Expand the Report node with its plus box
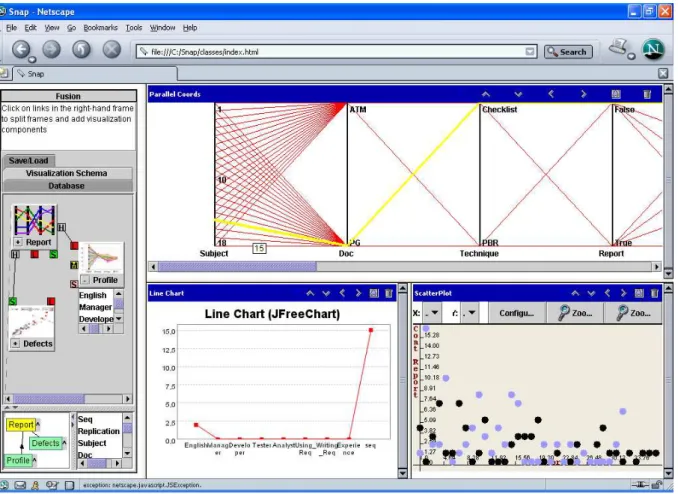Viewport: 678px width, 494px height. [x=18, y=242]
